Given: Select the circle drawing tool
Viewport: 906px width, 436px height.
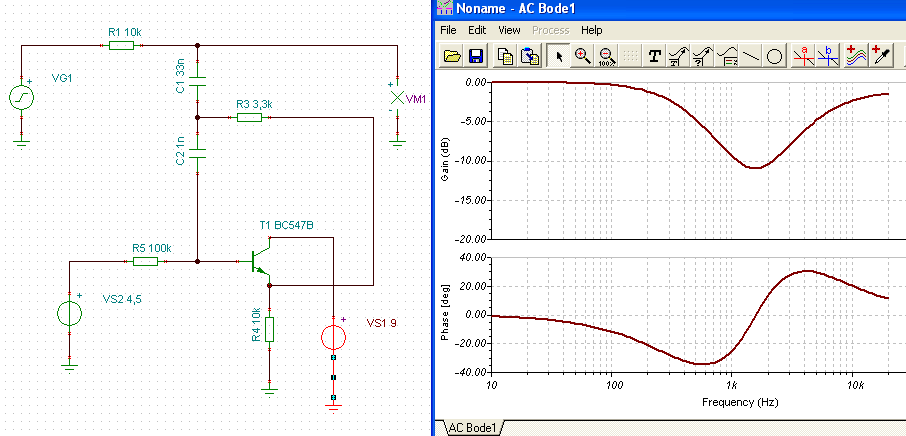Looking at the screenshot, I should 774,55.
